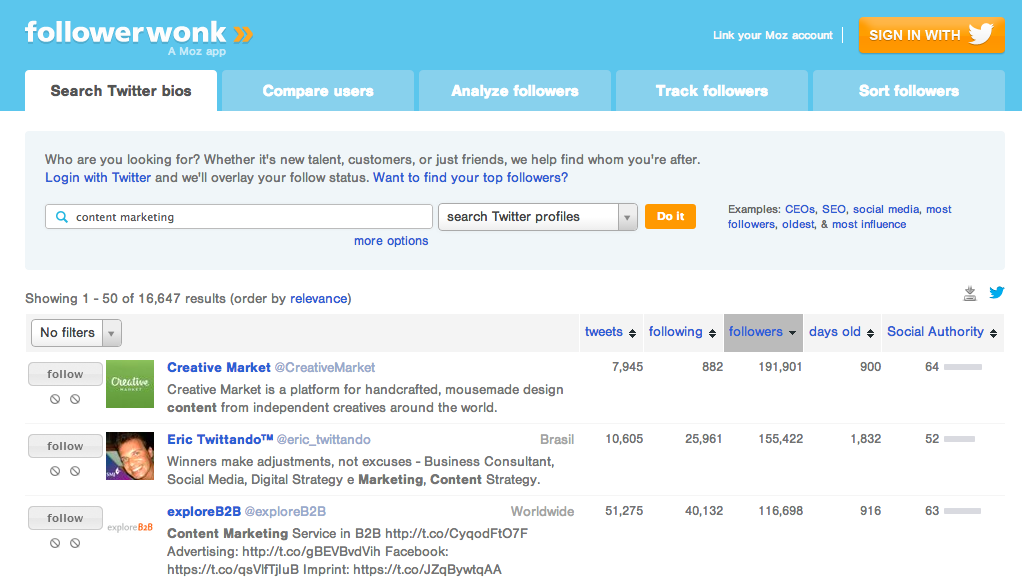1022x577 pixels.
Task: Switch to Sort followers tab
Action: tap(909, 91)
